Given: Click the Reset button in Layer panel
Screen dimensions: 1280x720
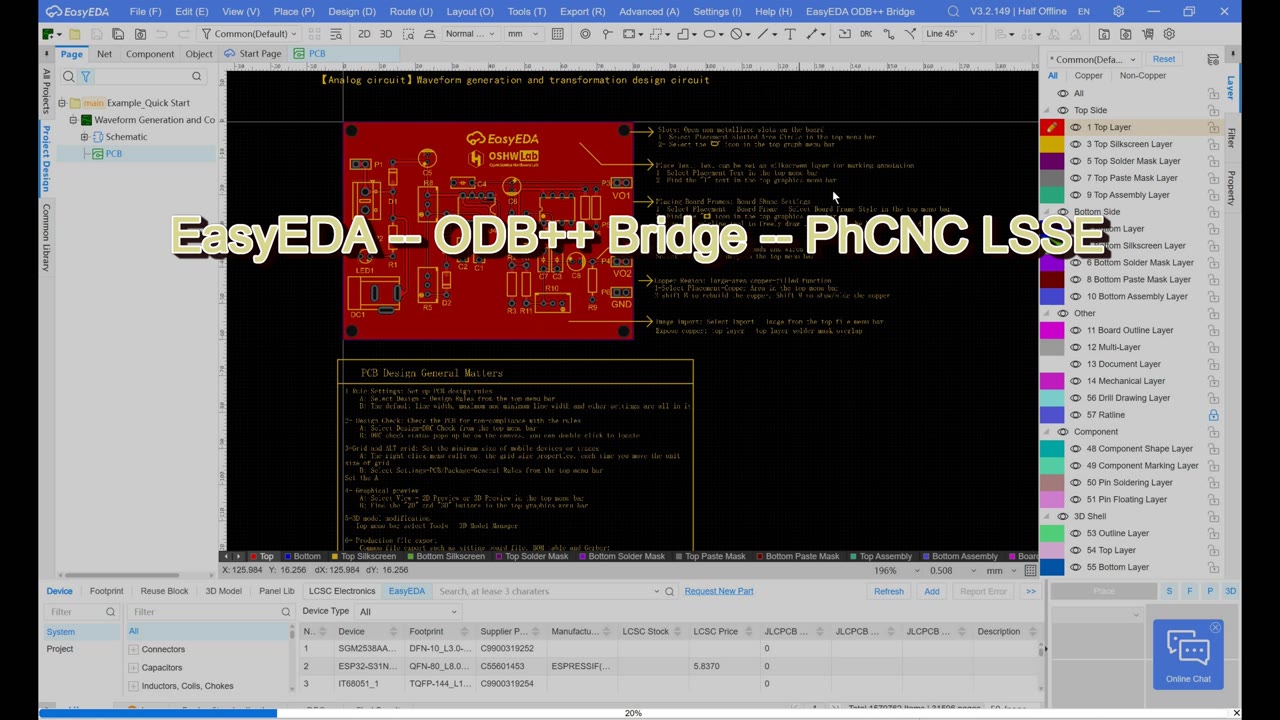Looking at the screenshot, I should coord(1163,59).
